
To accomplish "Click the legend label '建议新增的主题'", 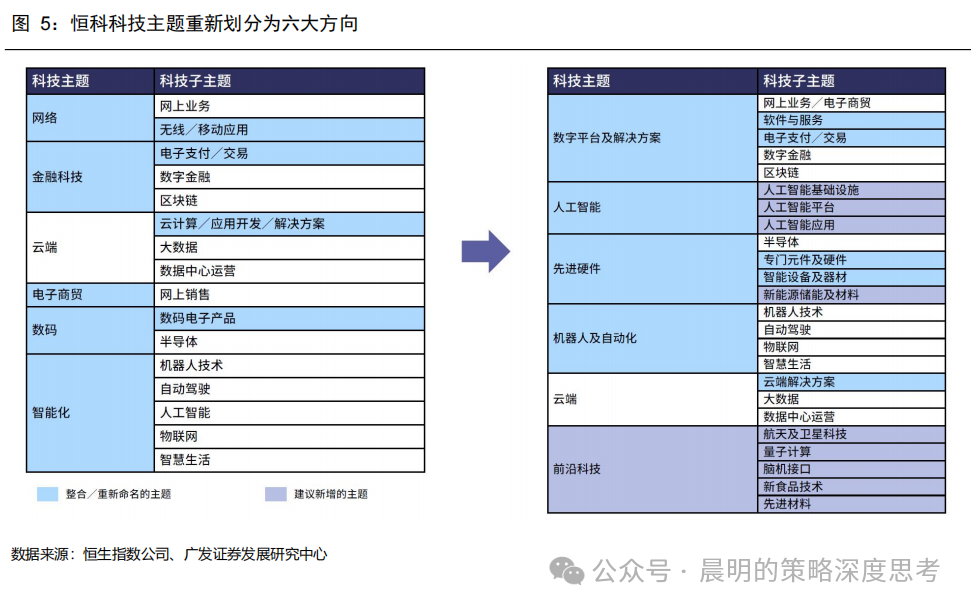I will [x=331, y=494].
